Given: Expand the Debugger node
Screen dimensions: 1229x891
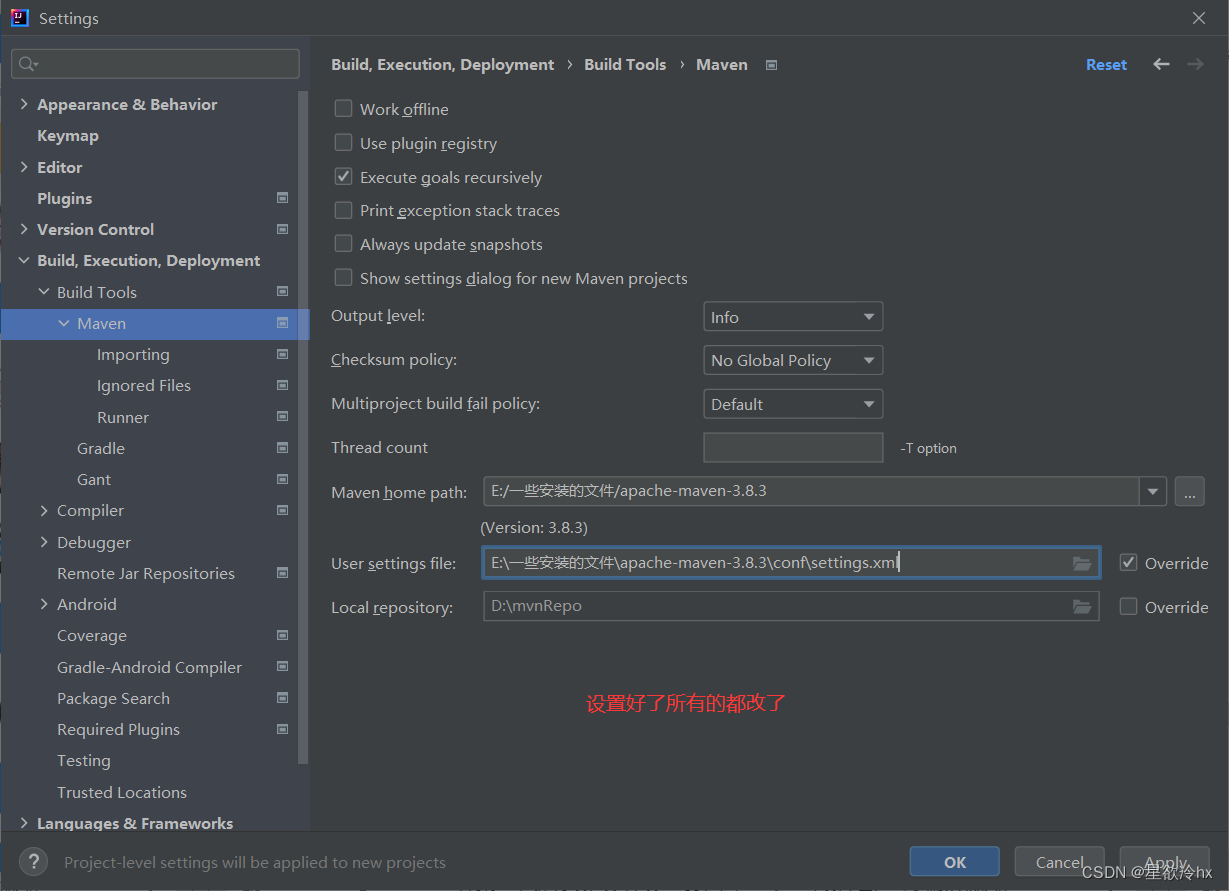Looking at the screenshot, I should point(44,542).
